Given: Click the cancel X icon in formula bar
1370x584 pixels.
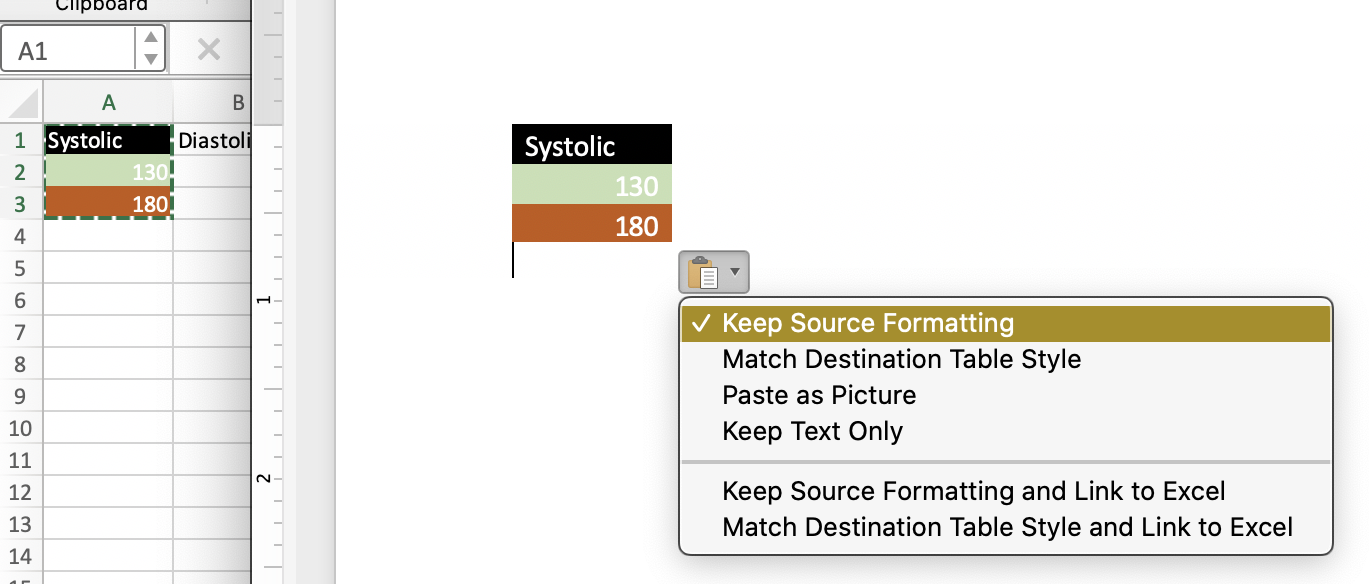Looking at the screenshot, I should tap(208, 49).
